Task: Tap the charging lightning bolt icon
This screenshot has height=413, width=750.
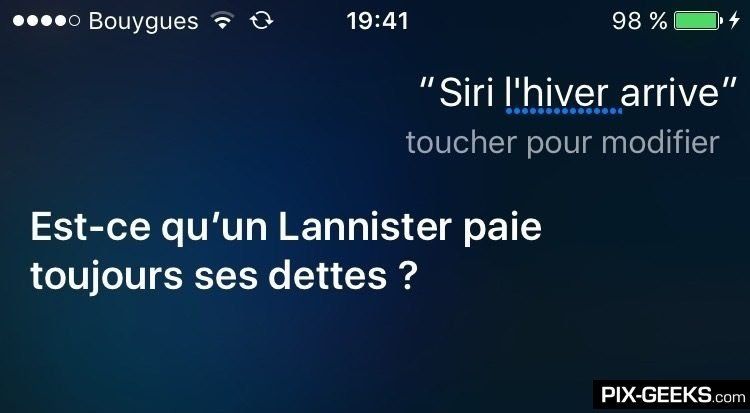Action: pyautogui.click(x=734, y=21)
